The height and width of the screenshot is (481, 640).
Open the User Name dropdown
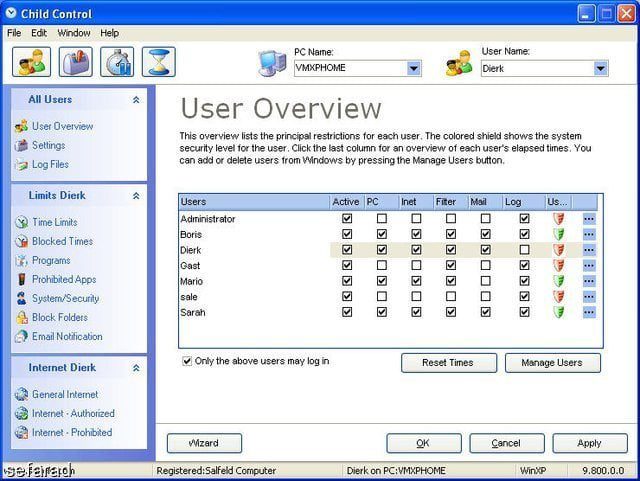click(600, 69)
